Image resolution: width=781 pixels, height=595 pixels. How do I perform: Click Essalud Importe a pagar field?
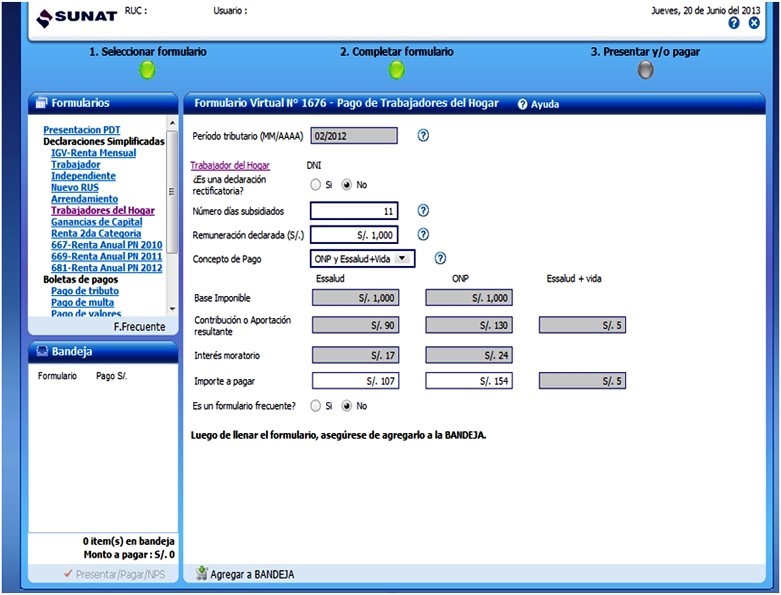[x=356, y=381]
